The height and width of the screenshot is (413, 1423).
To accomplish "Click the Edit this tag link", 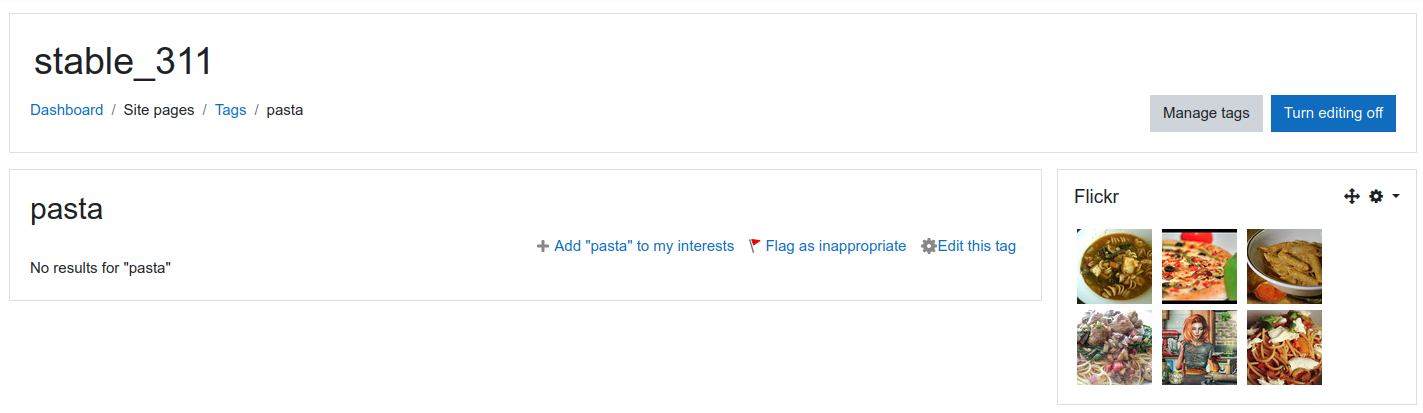I will click(x=977, y=246).
